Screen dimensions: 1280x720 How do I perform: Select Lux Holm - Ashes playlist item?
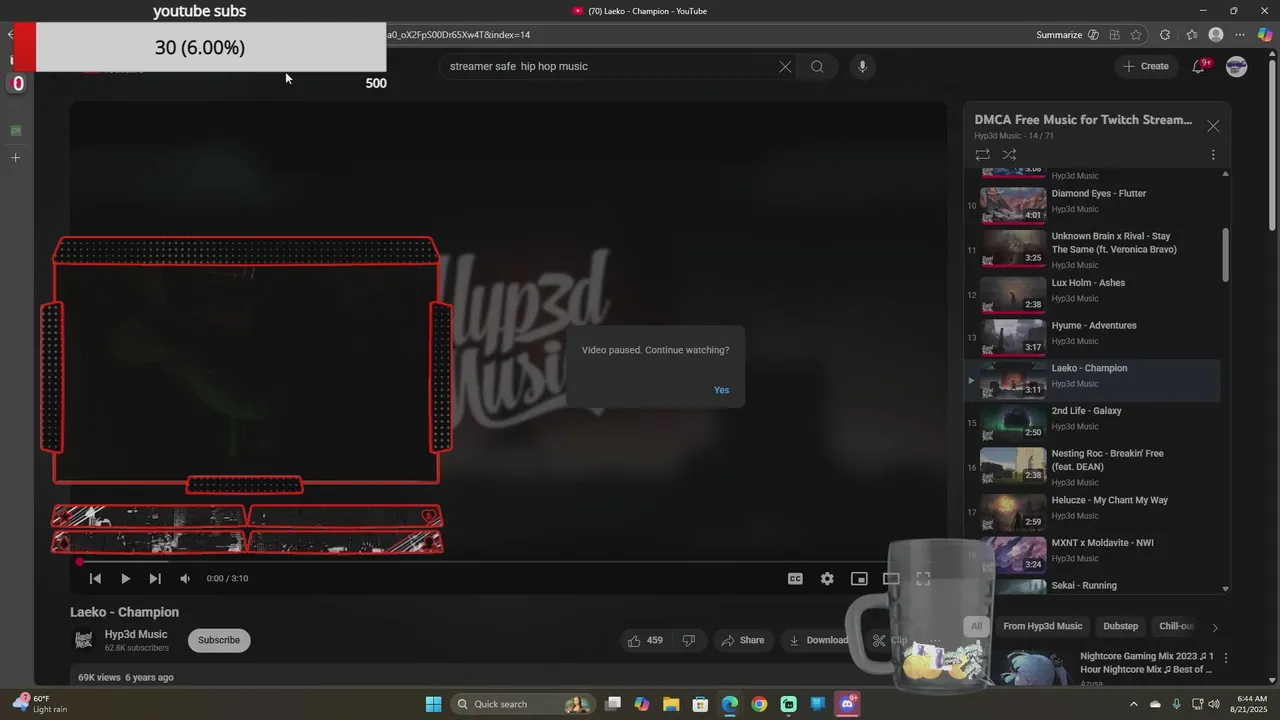pos(1092,294)
